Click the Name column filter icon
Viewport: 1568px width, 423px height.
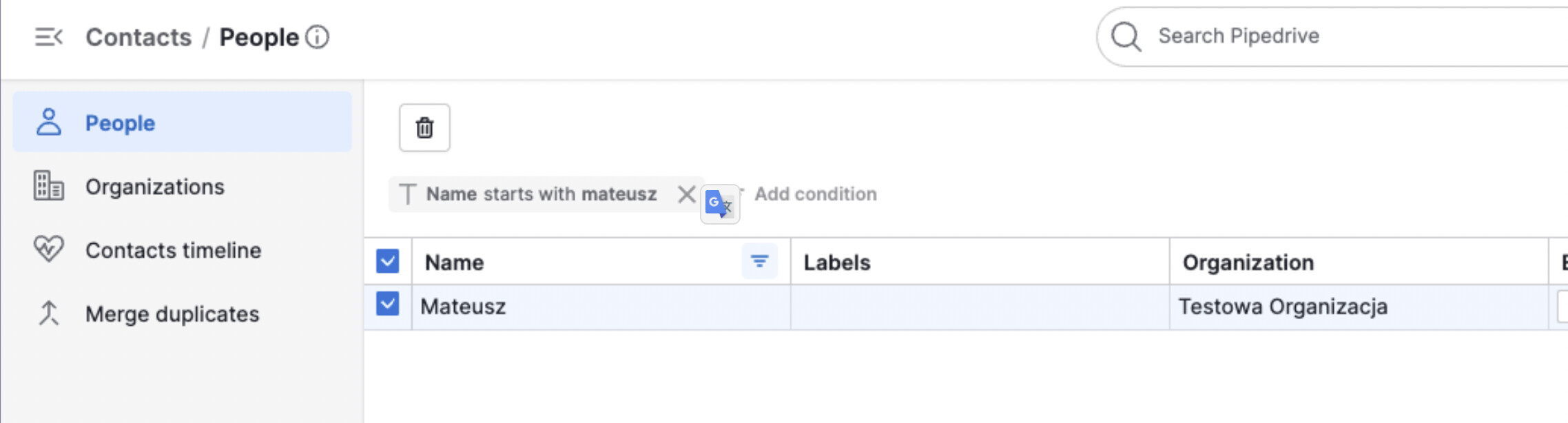759,261
